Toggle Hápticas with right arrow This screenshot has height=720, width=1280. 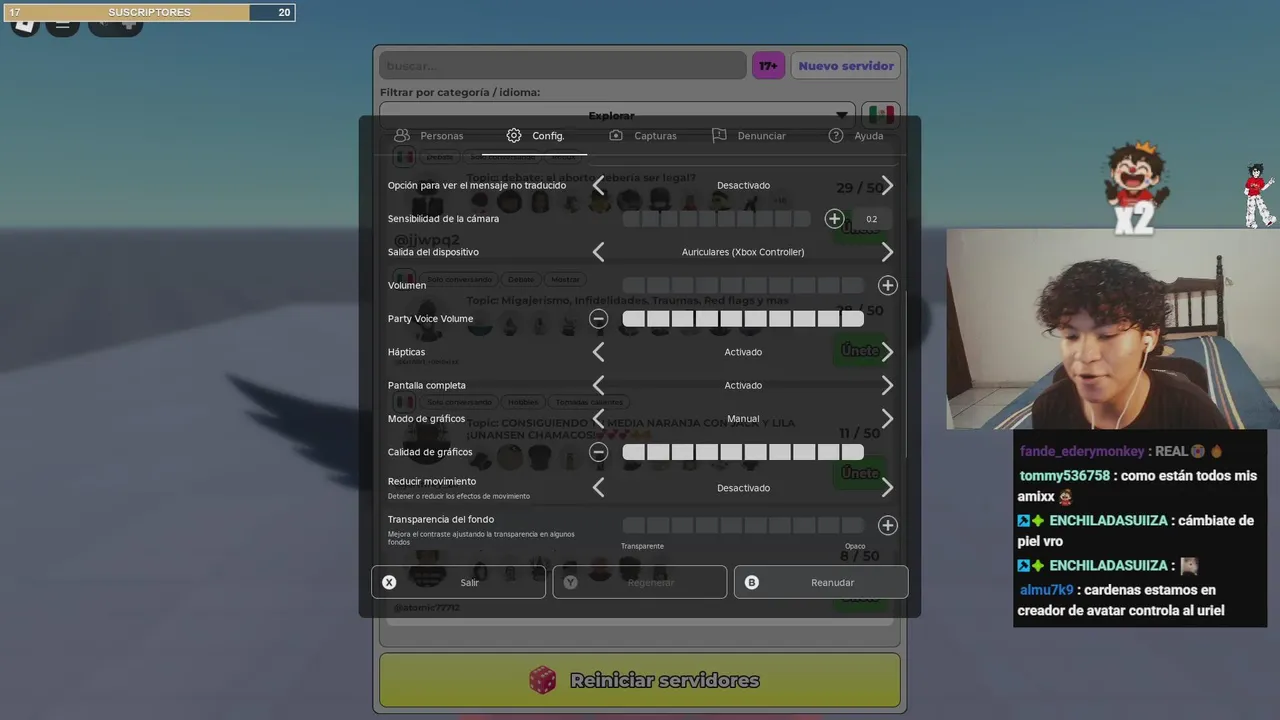(887, 352)
